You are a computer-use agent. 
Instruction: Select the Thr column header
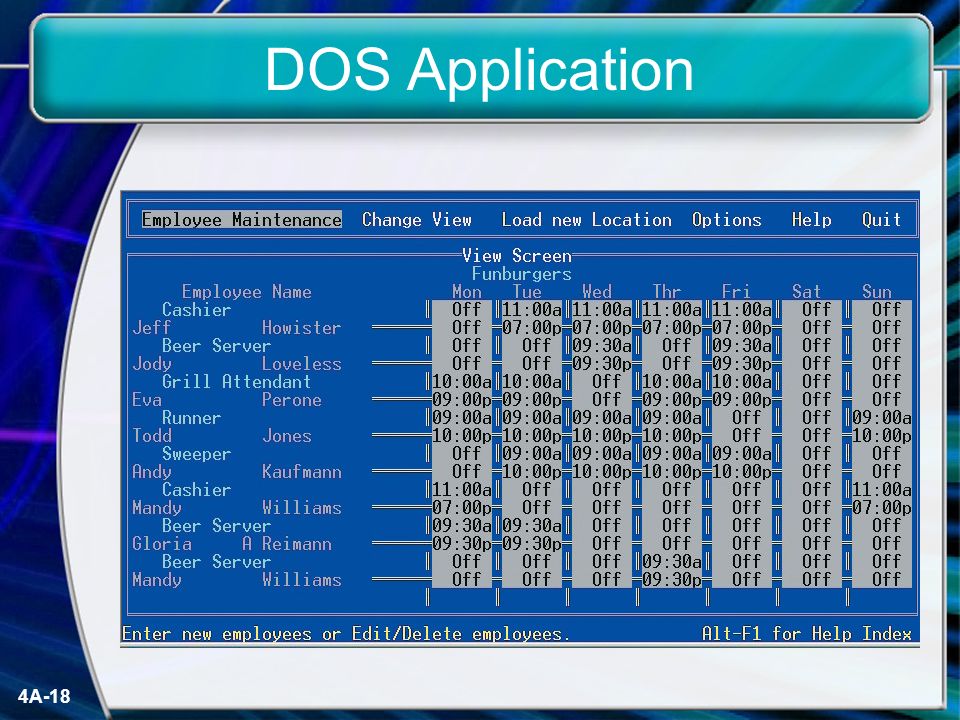(x=667, y=291)
